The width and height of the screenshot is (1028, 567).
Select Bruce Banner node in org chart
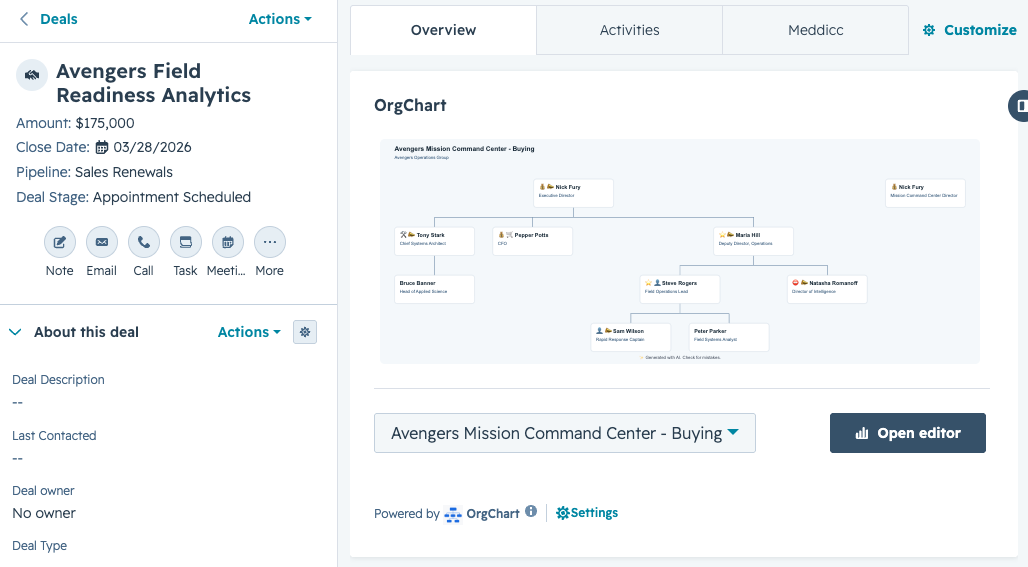[x=435, y=289]
